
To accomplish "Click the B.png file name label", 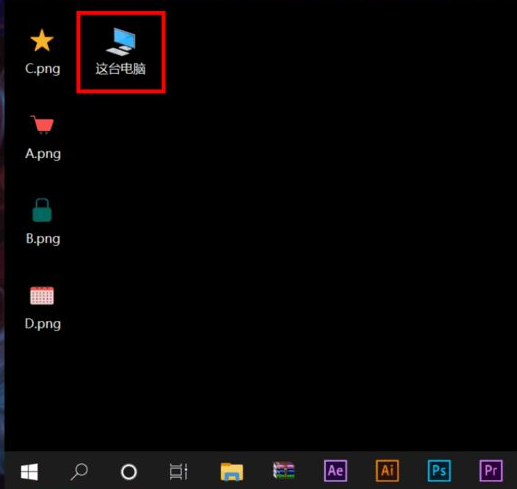I will point(43,239).
